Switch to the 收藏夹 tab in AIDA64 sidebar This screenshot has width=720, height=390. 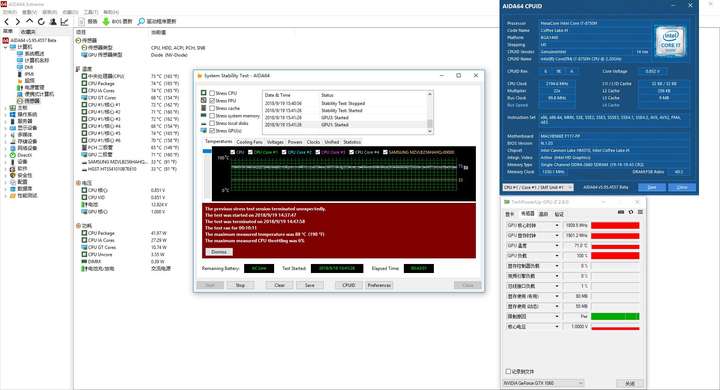pos(28,32)
